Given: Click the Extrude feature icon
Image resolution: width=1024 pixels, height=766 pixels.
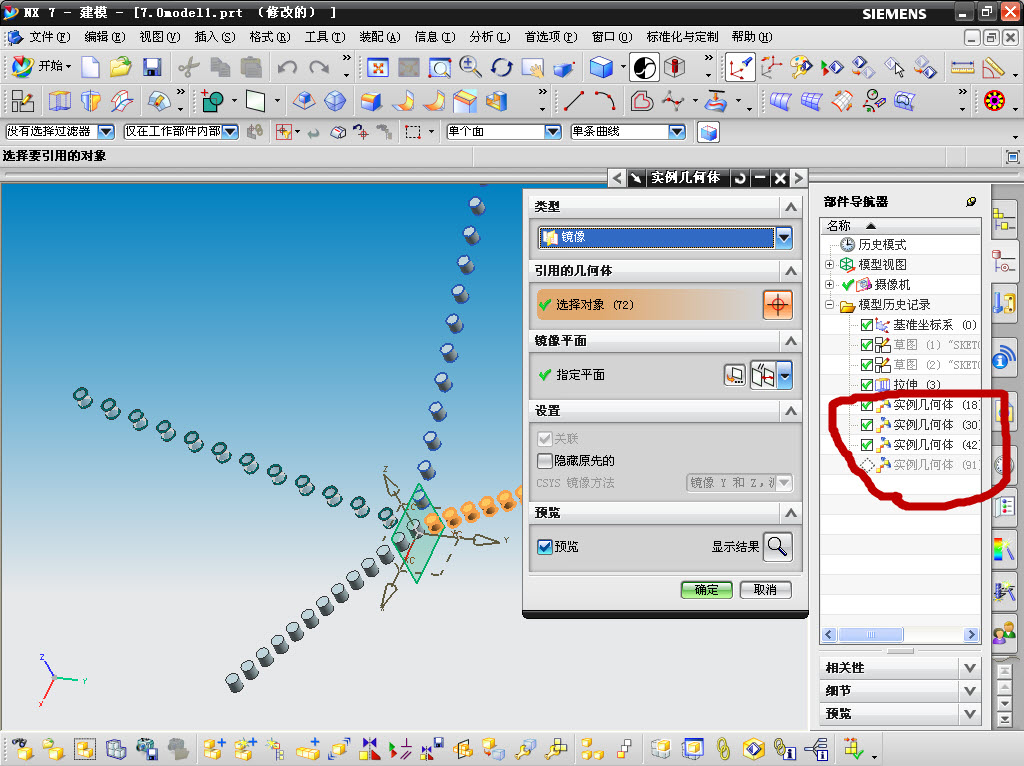Looking at the screenshot, I should pyautogui.click(x=60, y=101).
